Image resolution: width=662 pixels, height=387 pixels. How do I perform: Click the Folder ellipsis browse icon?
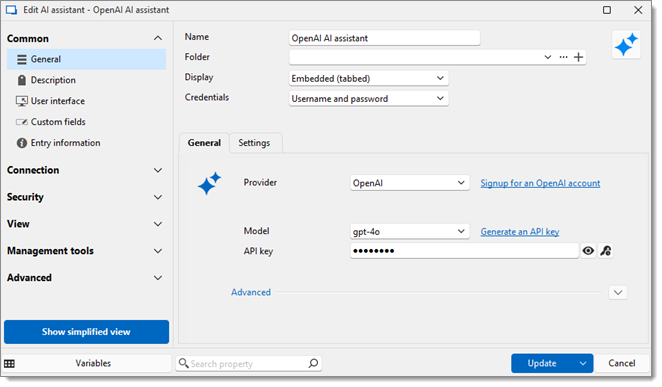coord(563,57)
